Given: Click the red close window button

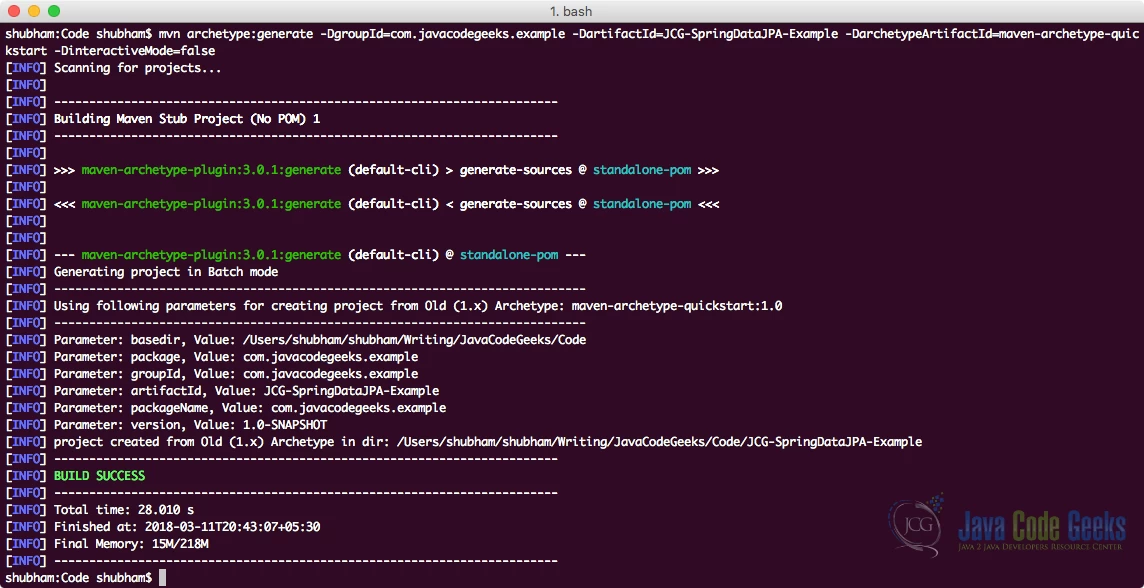Looking at the screenshot, I should pos(13,11).
